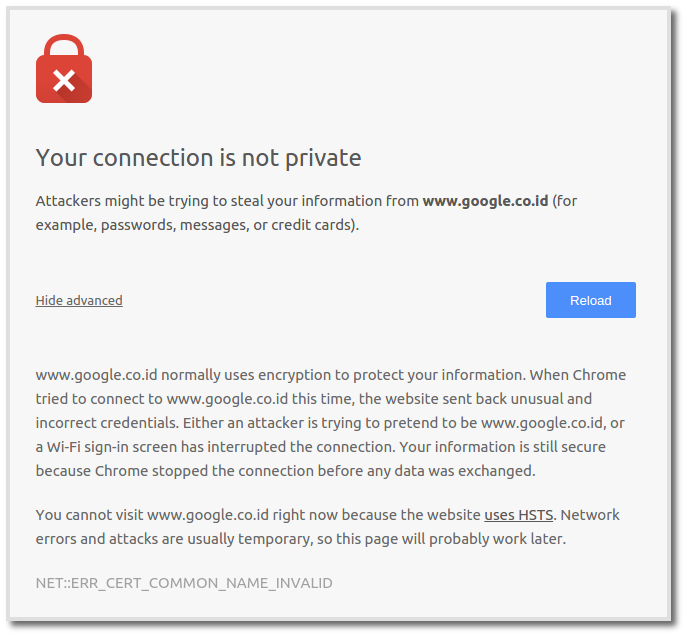This screenshot has width=687, height=637.
Task: Click the 'tried to connect to' line
Action: point(314,399)
